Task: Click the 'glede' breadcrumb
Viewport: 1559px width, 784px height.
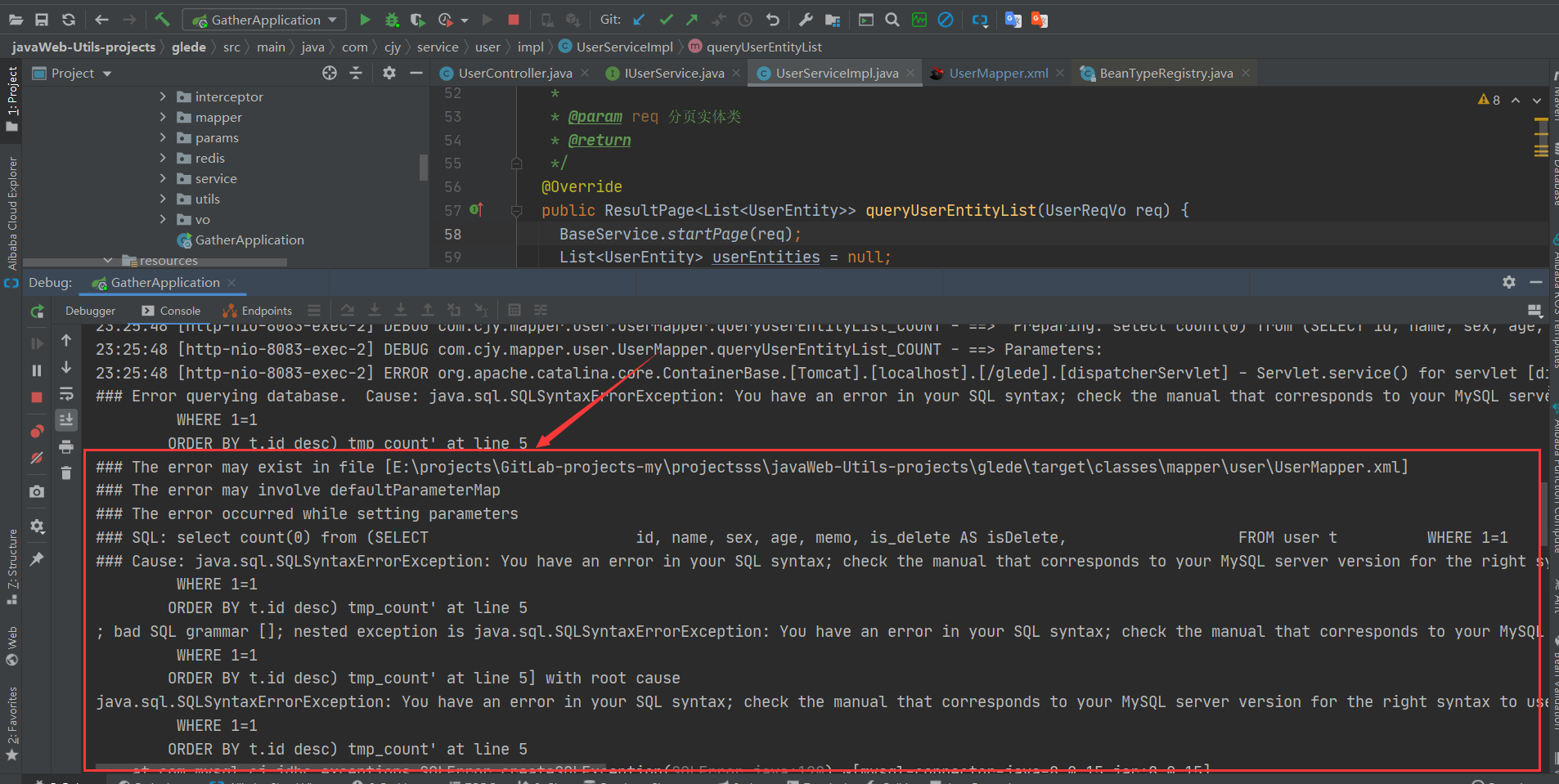Action: [189, 47]
